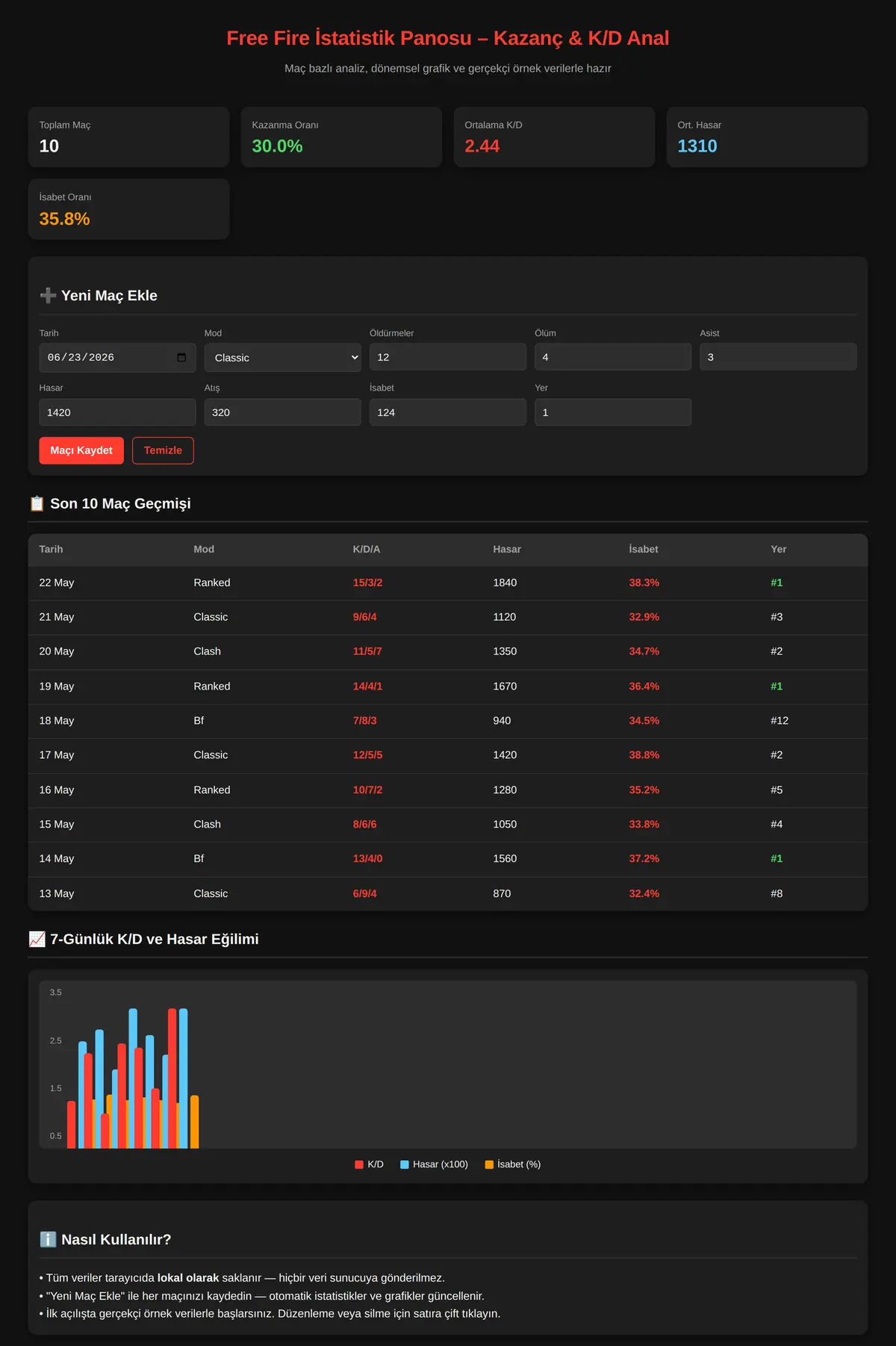Click the Maçı Kaydet button

point(81,450)
